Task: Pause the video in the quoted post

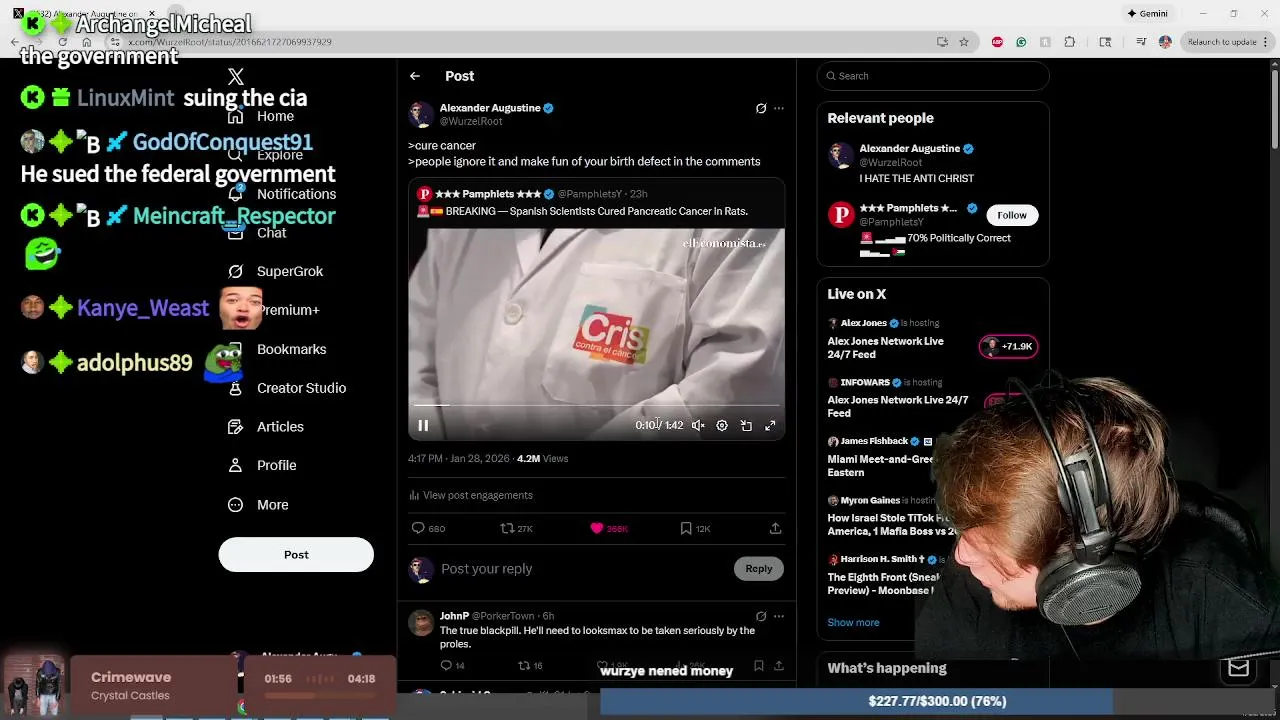Action: (423, 426)
